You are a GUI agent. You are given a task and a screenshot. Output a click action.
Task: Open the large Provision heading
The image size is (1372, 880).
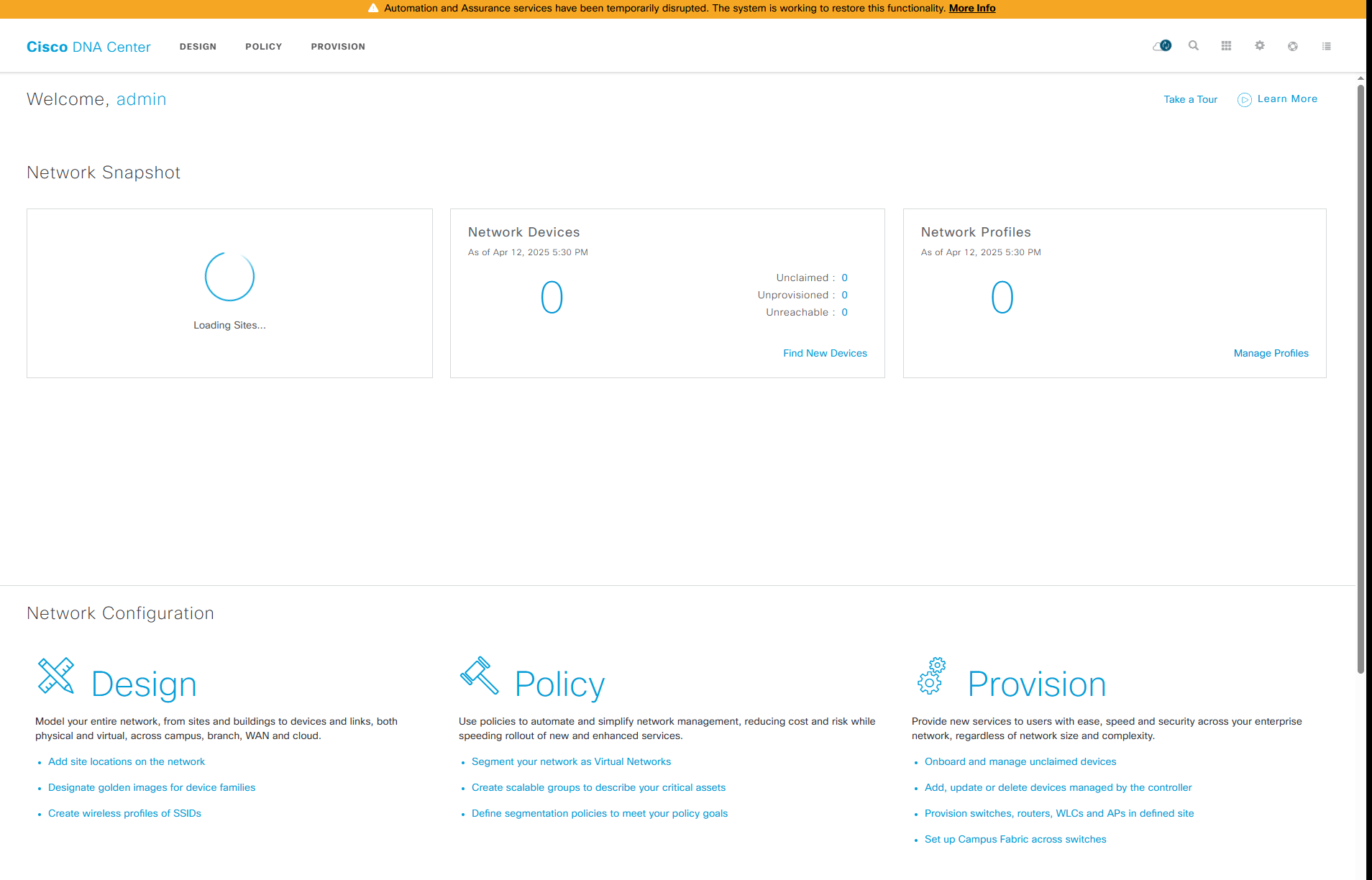pyautogui.click(x=1037, y=684)
